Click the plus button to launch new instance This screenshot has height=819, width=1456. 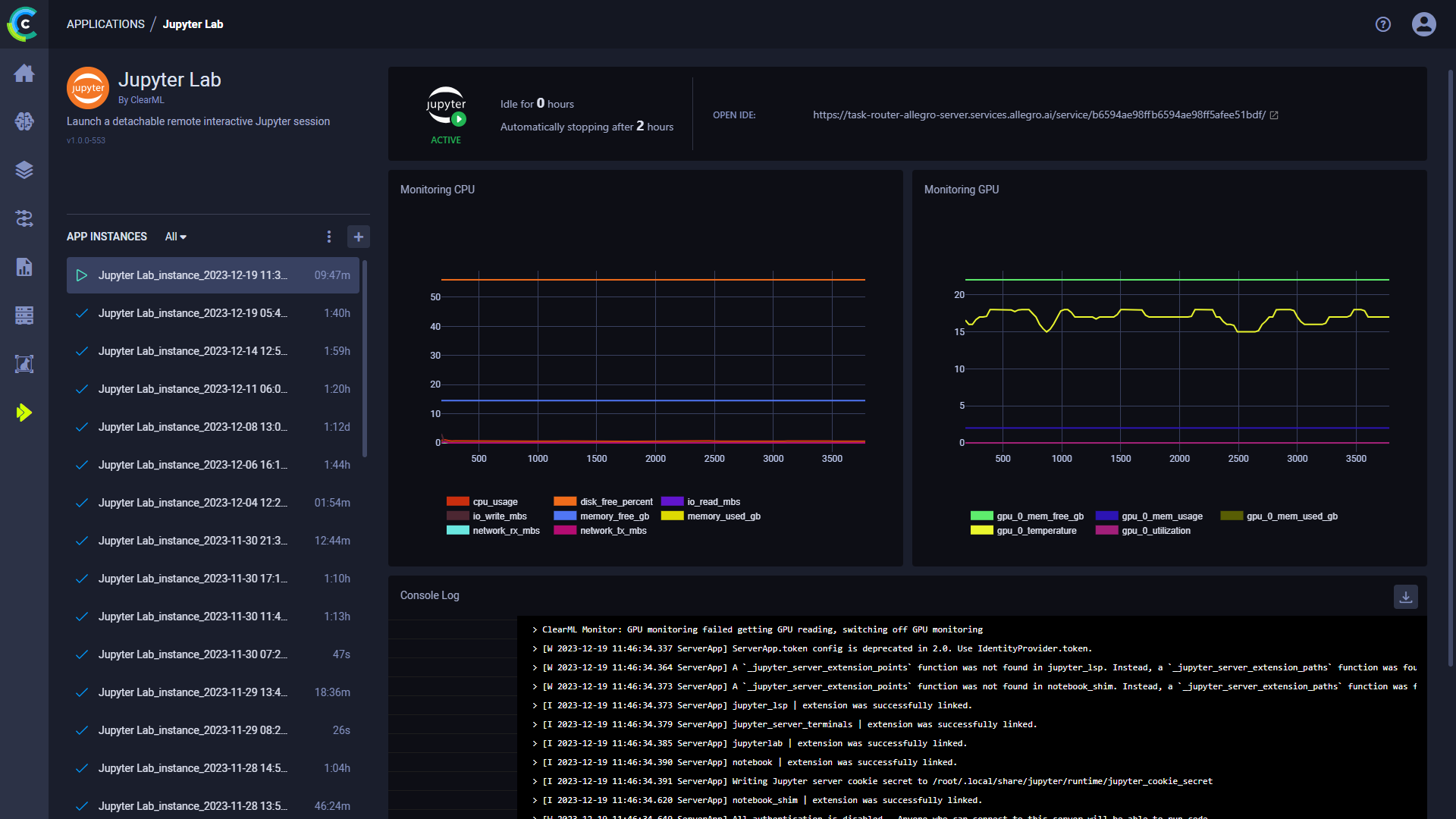pos(358,237)
